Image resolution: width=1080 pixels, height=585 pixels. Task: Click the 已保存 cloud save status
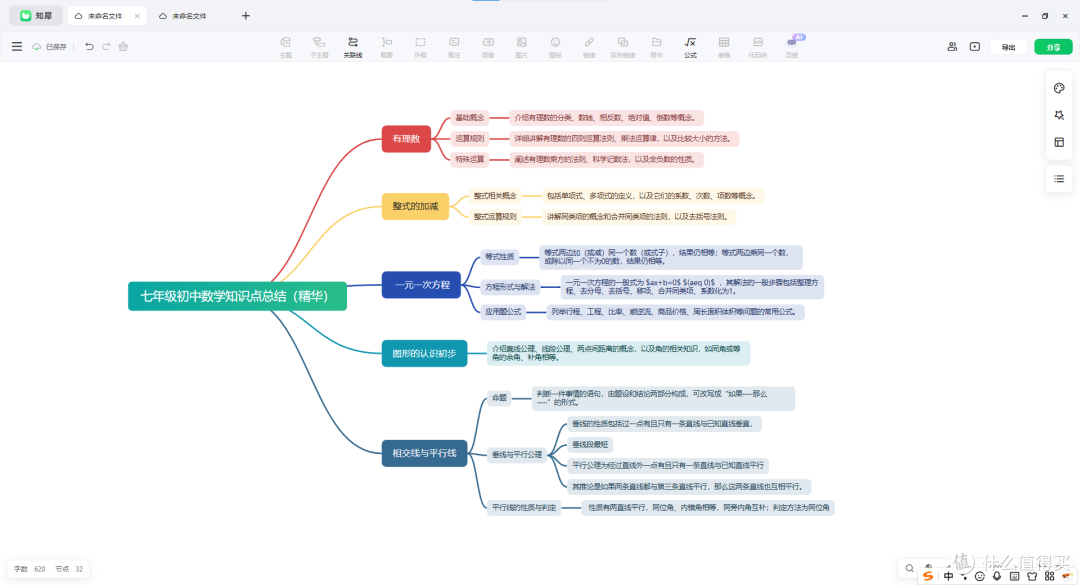[x=50, y=47]
